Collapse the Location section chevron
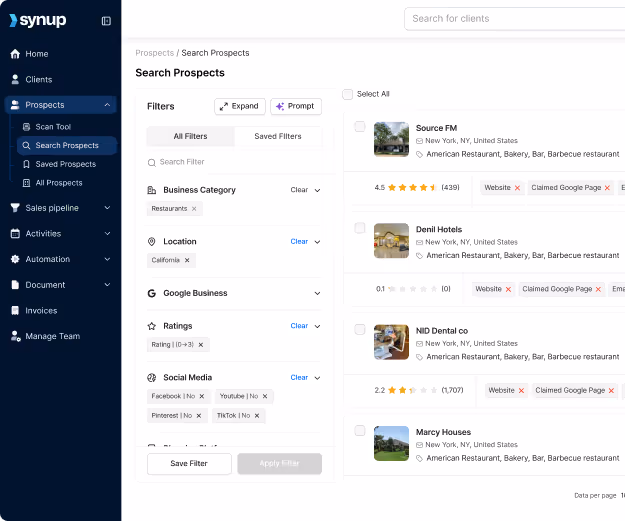 tap(317, 242)
